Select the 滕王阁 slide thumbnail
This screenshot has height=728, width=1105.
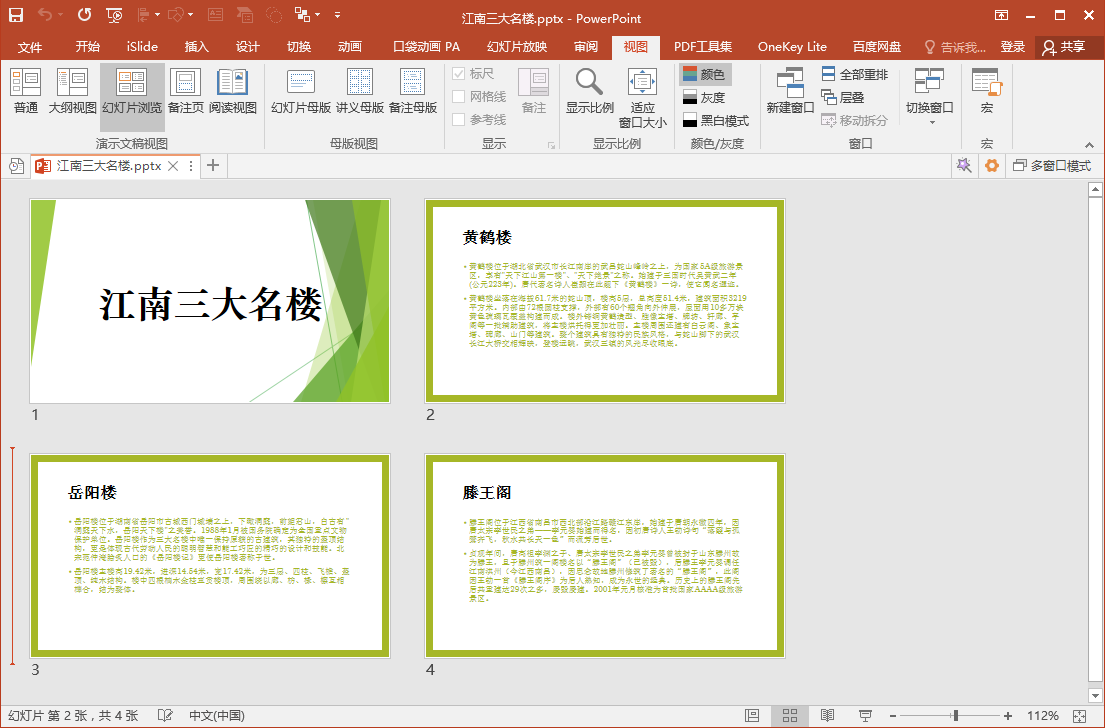point(605,554)
